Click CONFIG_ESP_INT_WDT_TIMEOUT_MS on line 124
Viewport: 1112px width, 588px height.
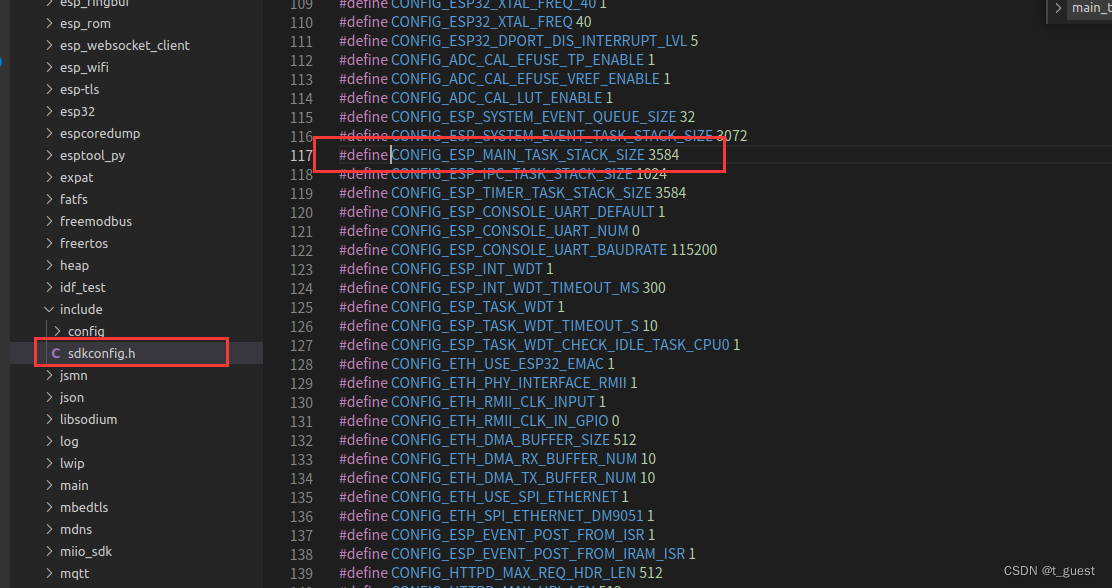[515, 288]
